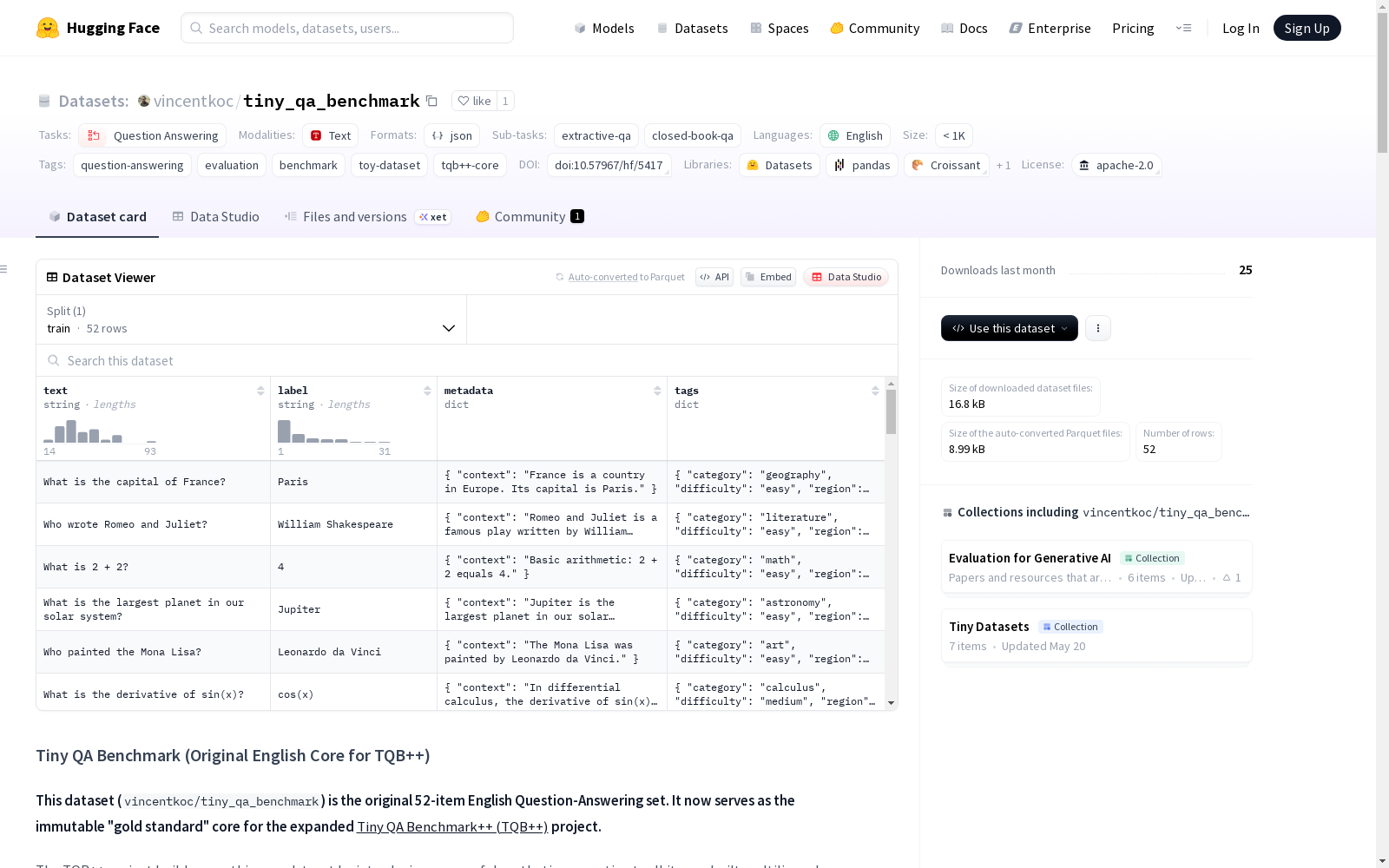
Task: Click the Datasets library tag
Action: (780, 165)
